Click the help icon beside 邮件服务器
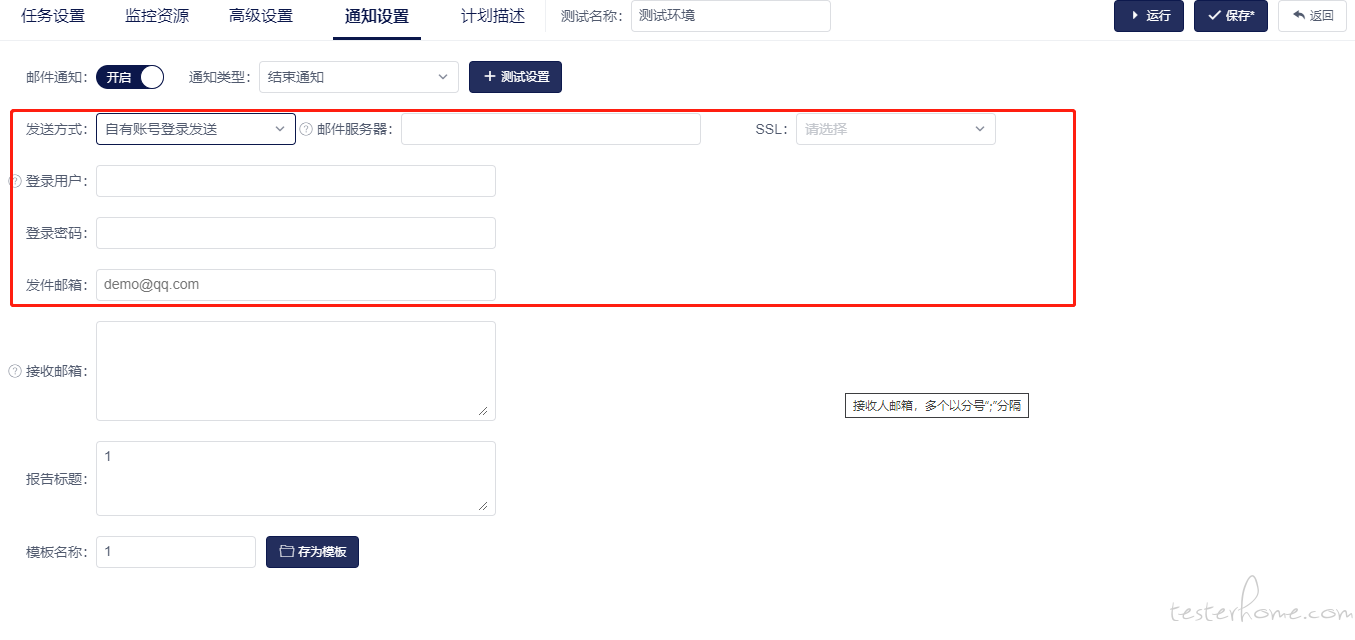1355x640 pixels. click(306, 129)
